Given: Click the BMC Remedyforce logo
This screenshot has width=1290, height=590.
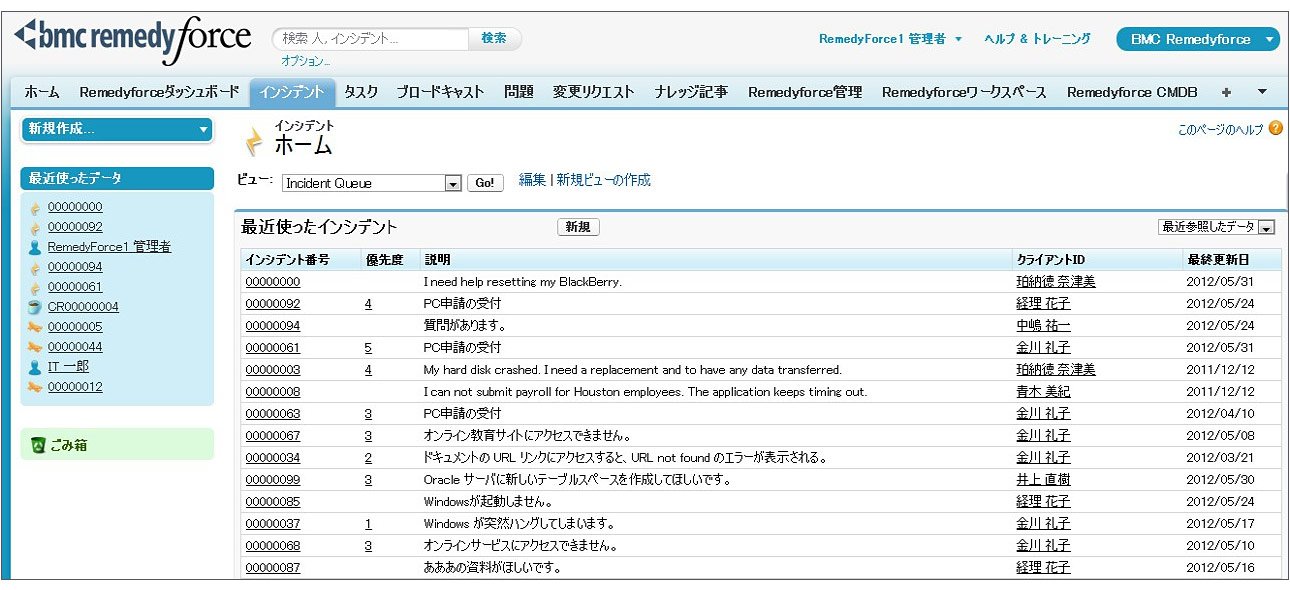Looking at the screenshot, I should (132, 39).
